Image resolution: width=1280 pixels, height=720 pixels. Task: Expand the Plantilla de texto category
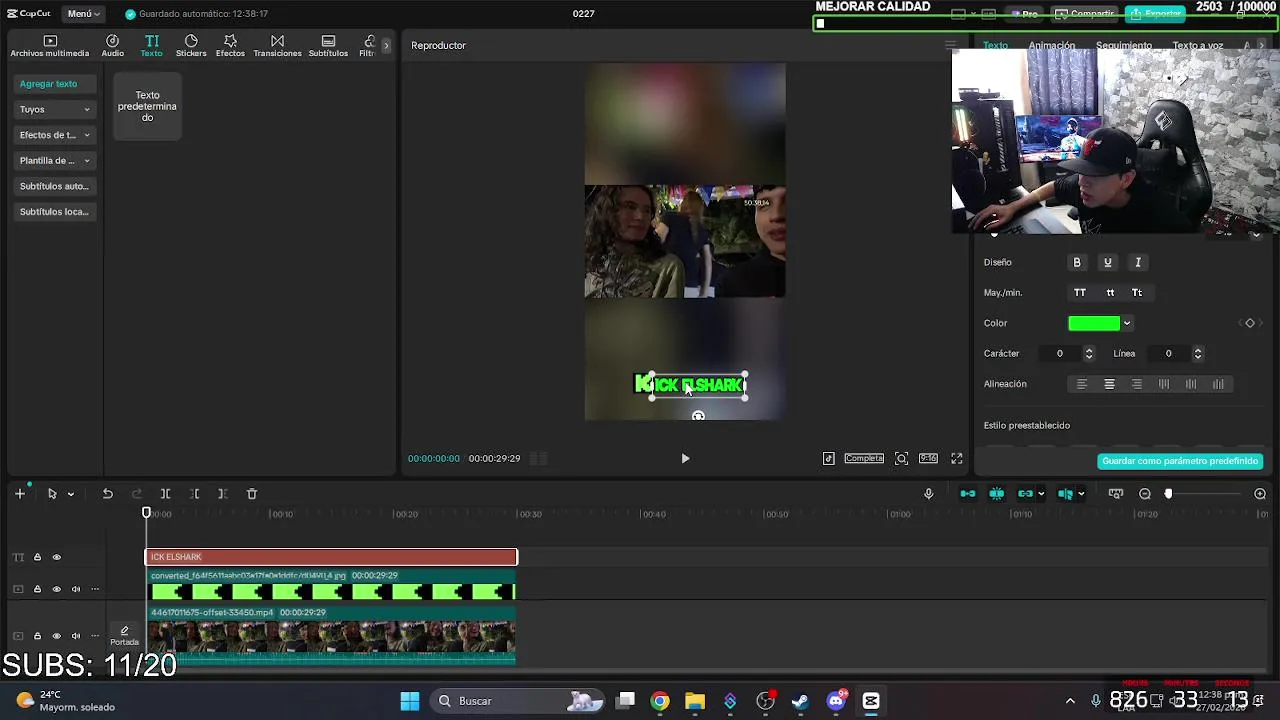coord(55,160)
